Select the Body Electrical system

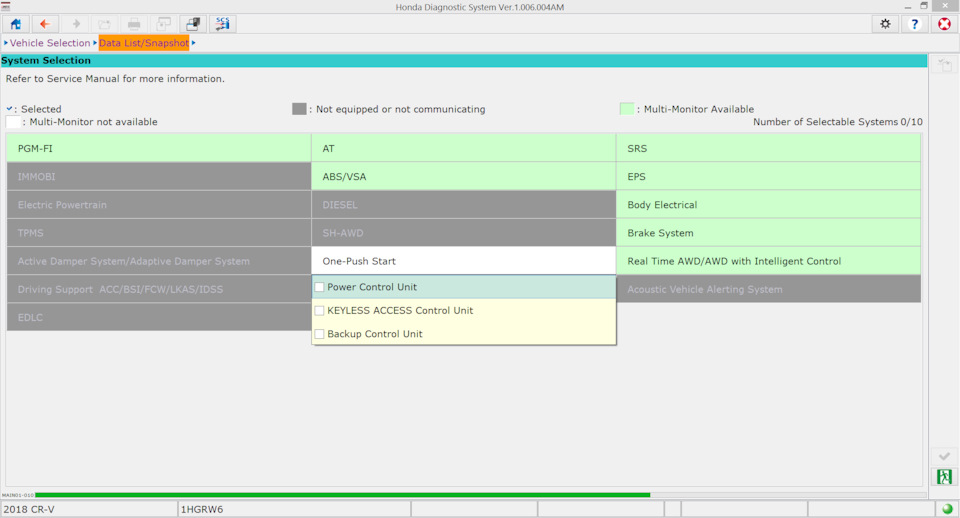pos(768,205)
